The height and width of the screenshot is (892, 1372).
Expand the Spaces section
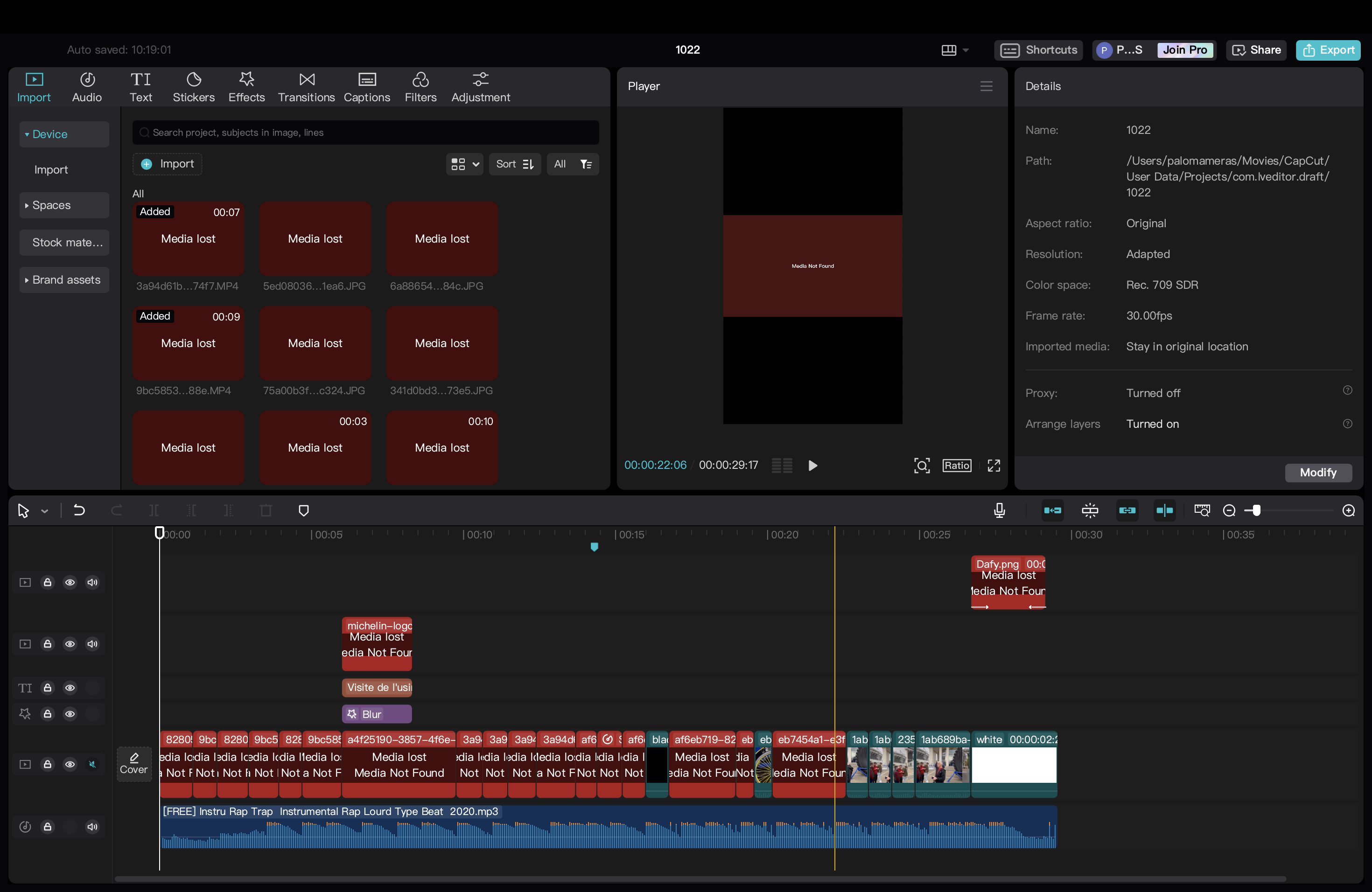[51, 205]
